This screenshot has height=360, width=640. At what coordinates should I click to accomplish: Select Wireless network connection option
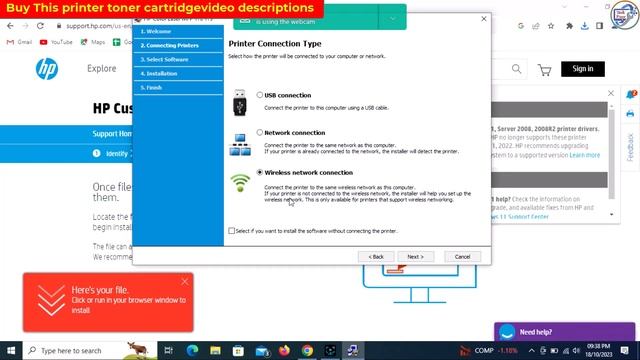[260, 172]
